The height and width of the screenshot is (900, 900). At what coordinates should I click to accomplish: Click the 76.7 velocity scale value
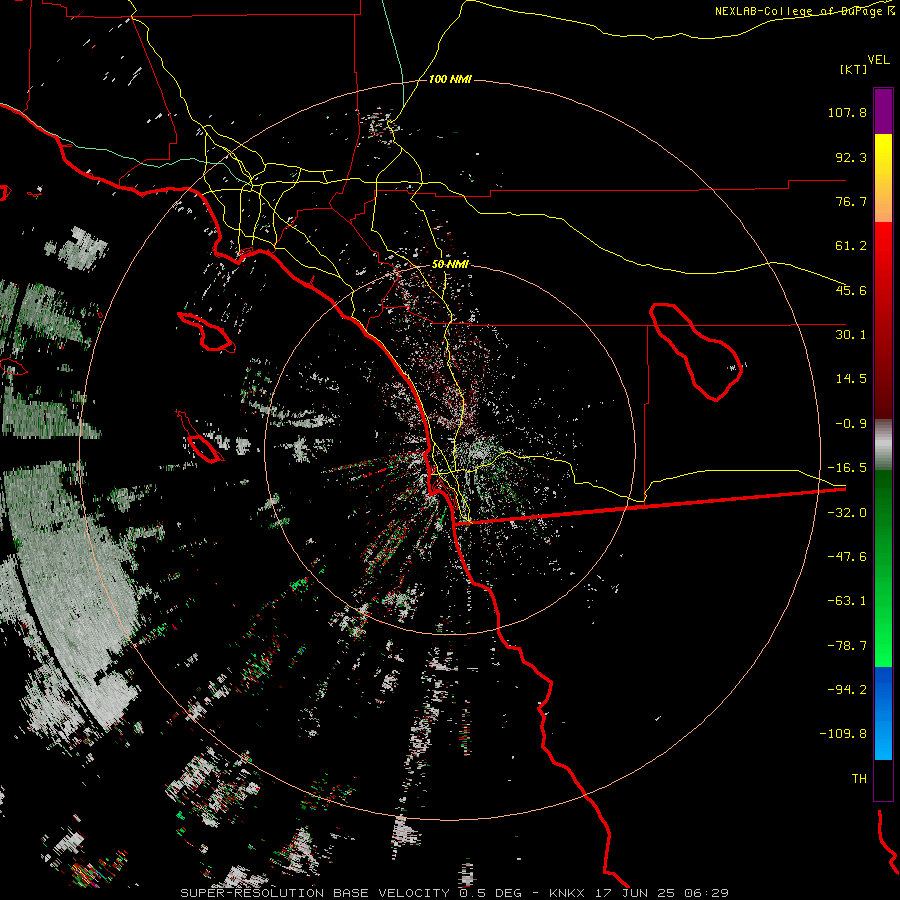[x=851, y=201]
